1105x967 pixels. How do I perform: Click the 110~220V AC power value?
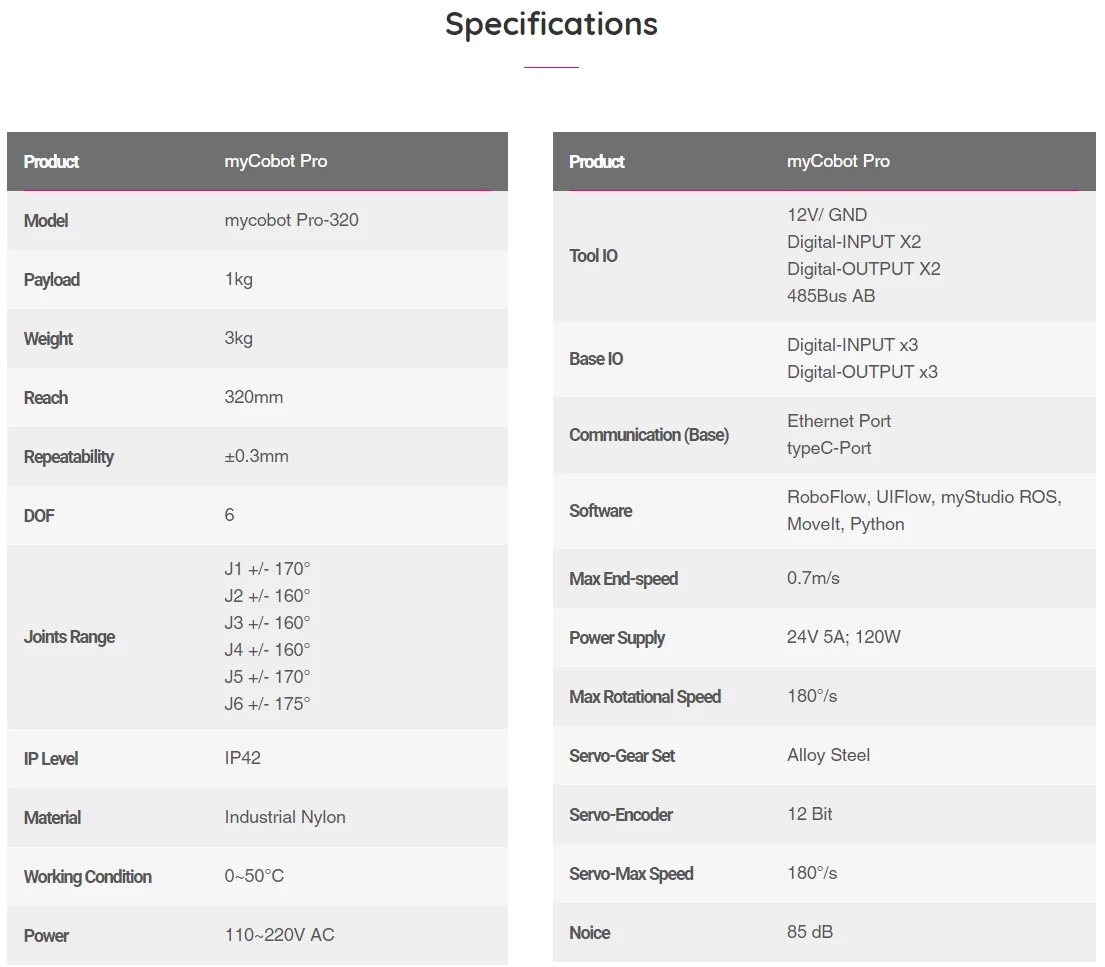pyautogui.click(x=280, y=935)
